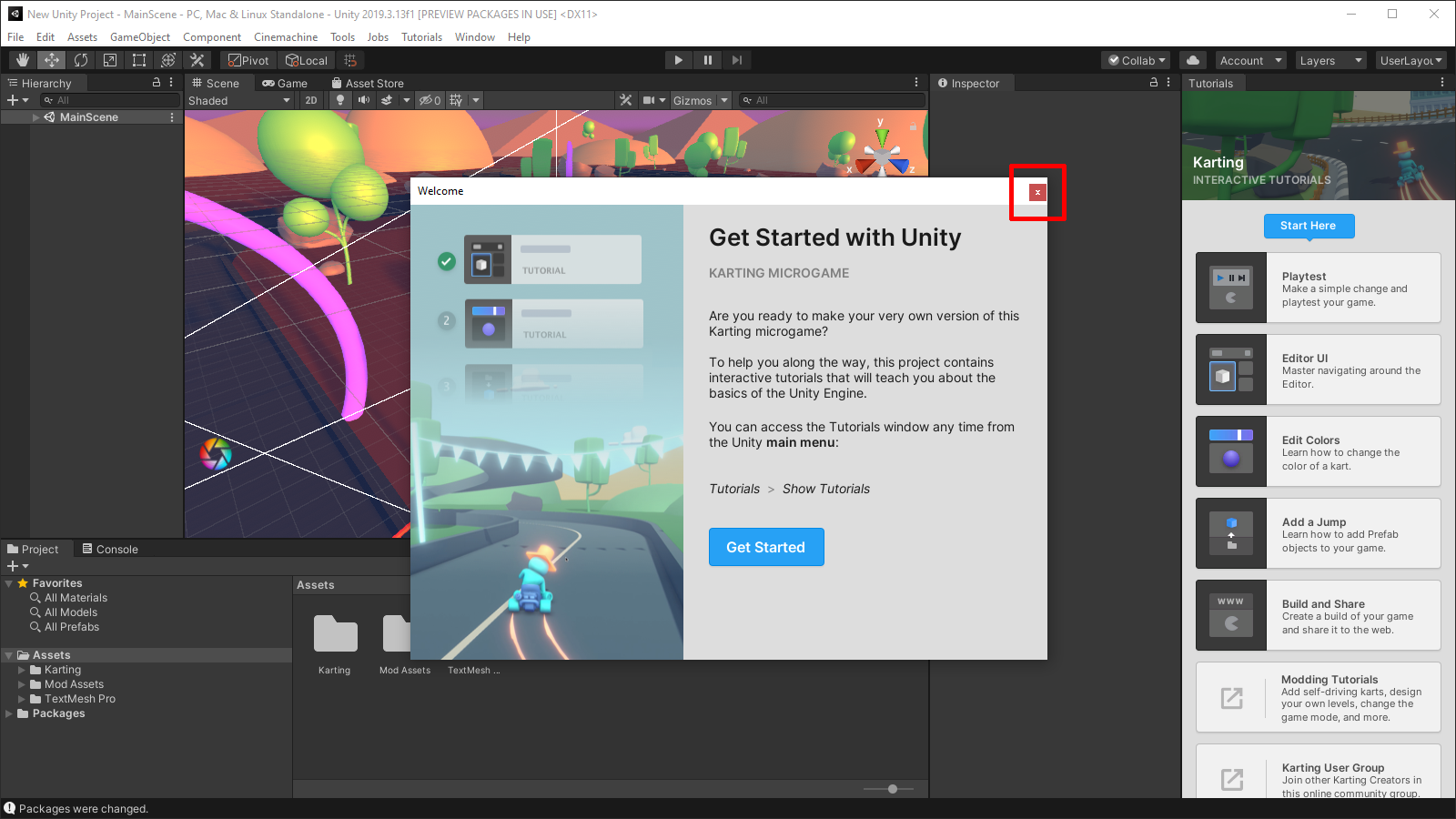Toggle 2D view in the Scene toolbar
1456x819 pixels.
310,100
